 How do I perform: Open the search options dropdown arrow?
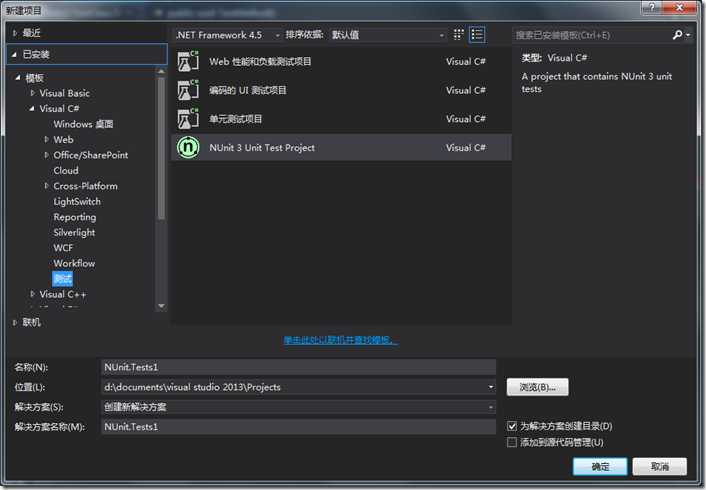(x=688, y=35)
